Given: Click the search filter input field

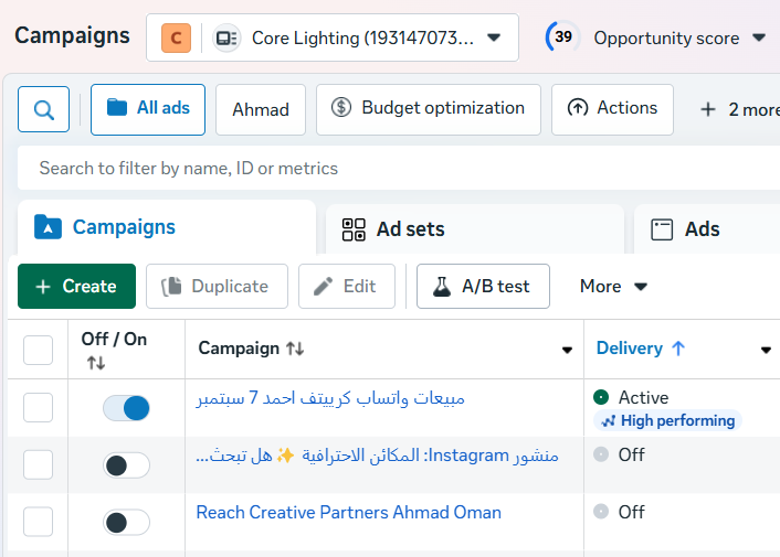Looking at the screenshot, I should pyautogui.click(x=398, y=168).
